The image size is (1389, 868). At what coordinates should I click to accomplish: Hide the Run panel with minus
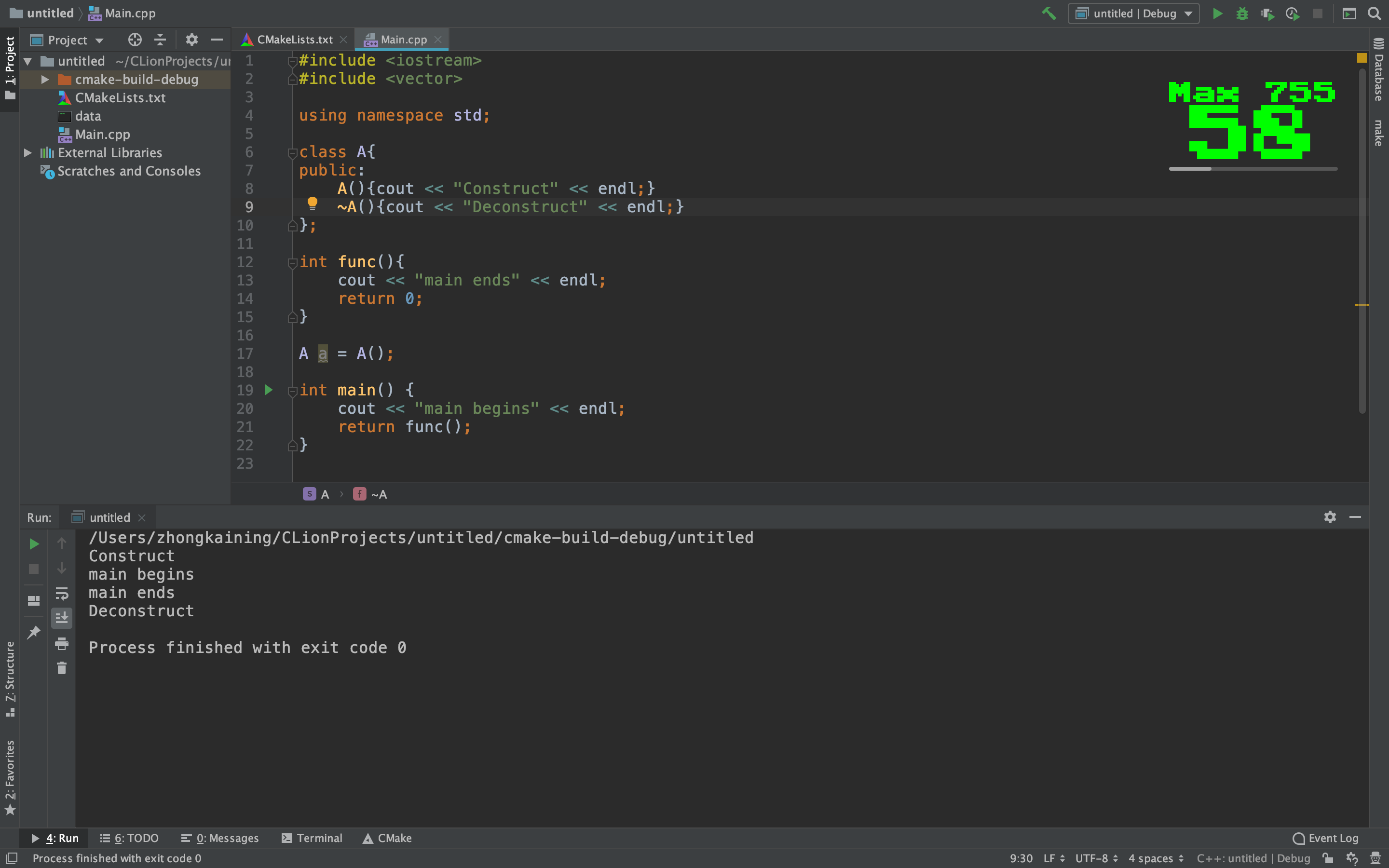click(1355, 516)
